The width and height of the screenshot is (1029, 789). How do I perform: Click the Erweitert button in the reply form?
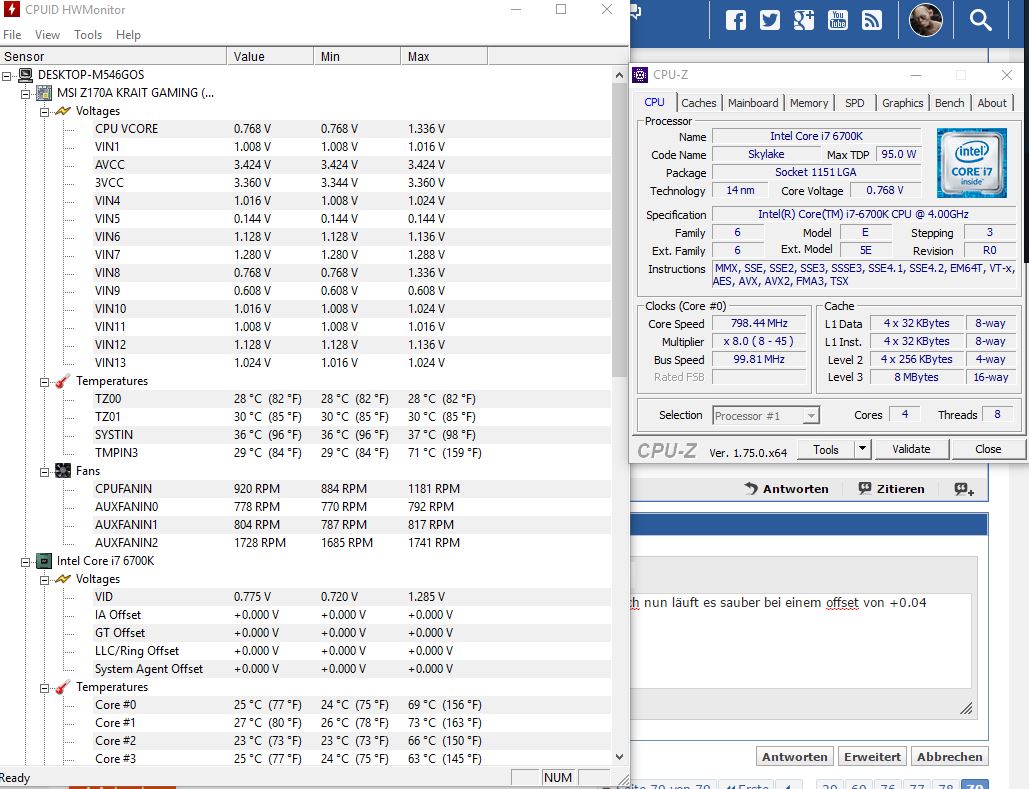[872, 757]
